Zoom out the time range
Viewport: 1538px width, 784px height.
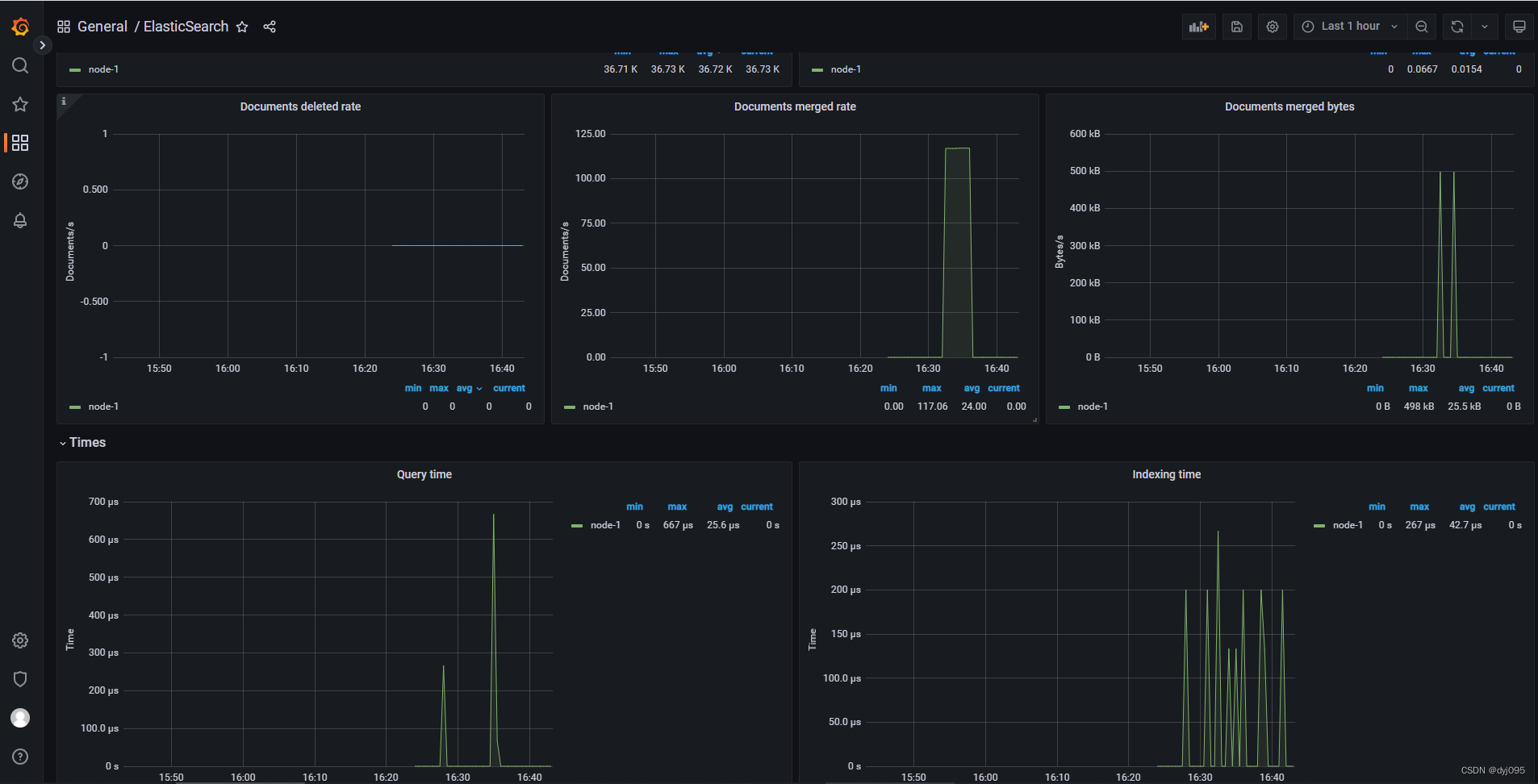[x=1421, y=27]
